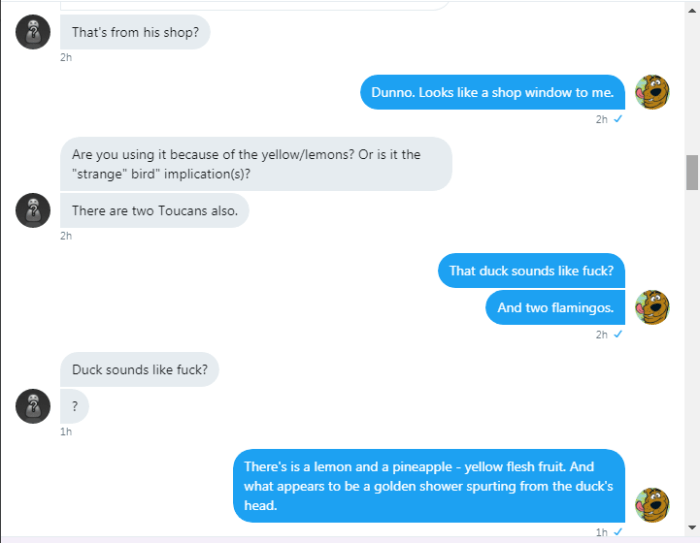Click the read checkmark under "And two flamingos."

point(618,334)
